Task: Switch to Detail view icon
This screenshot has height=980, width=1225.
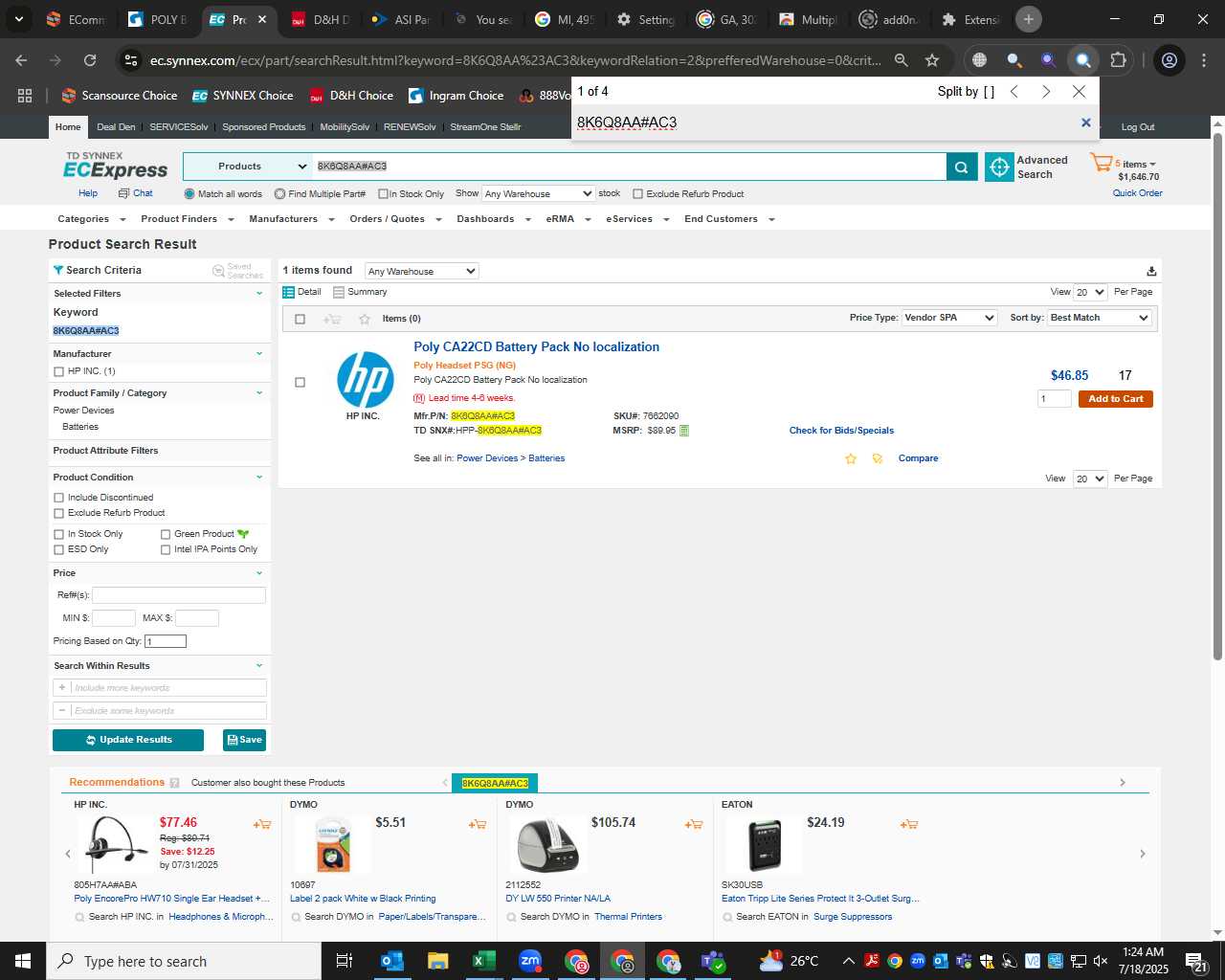Action: click(288, 292)
